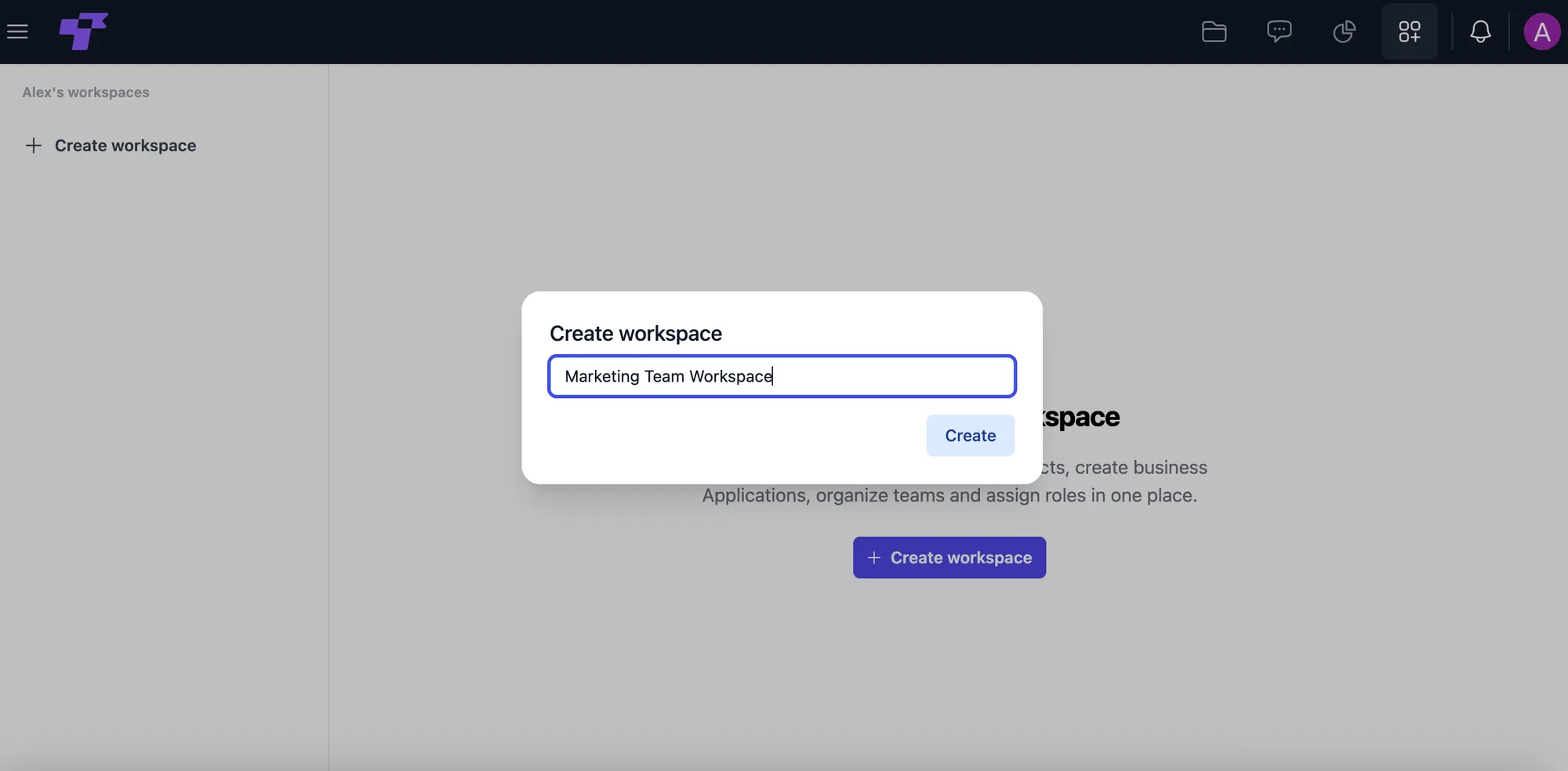Open the chat messages icon
Viewport: 1568px width, 771px height.
click(x=1279, y=31)
